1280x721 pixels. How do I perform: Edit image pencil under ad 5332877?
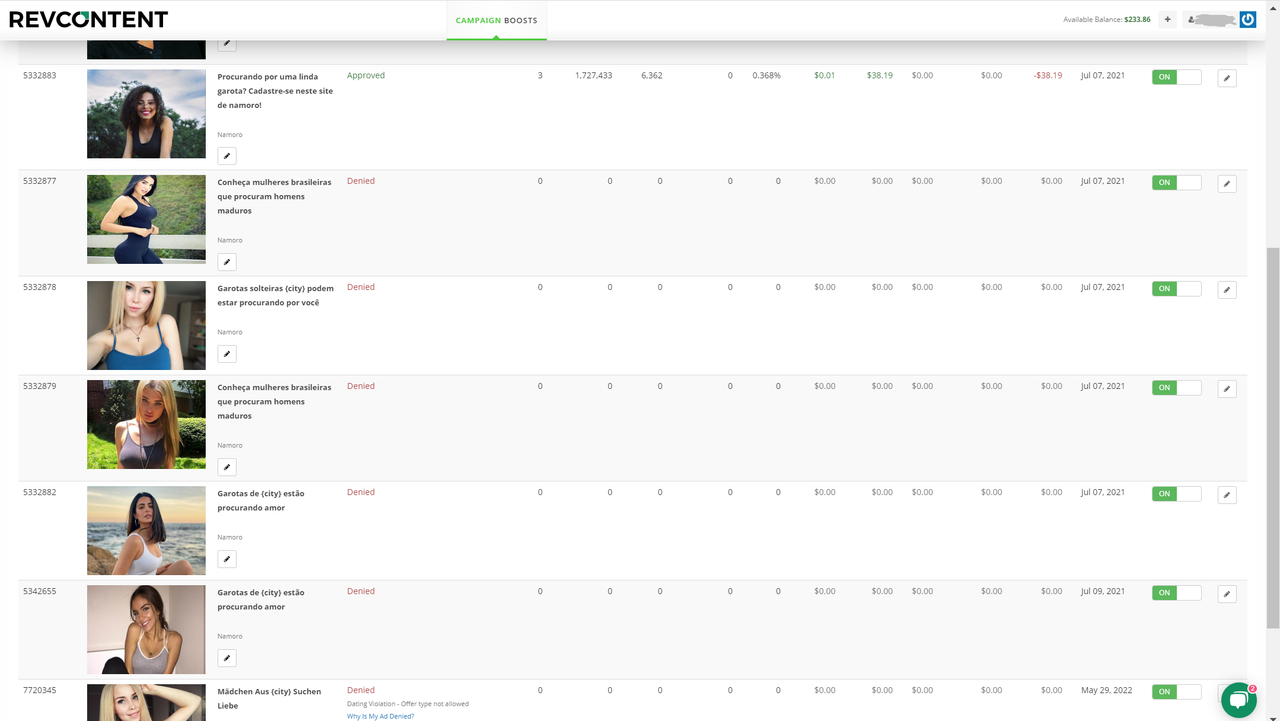tap(227, 262)
